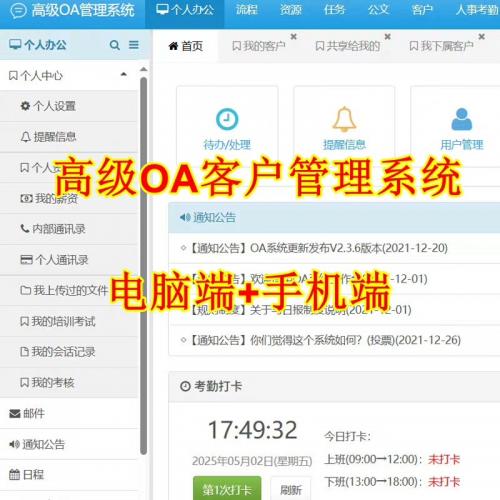Click the money icon beside 我的薪资
500x500 pixels.
click(26, 198)
